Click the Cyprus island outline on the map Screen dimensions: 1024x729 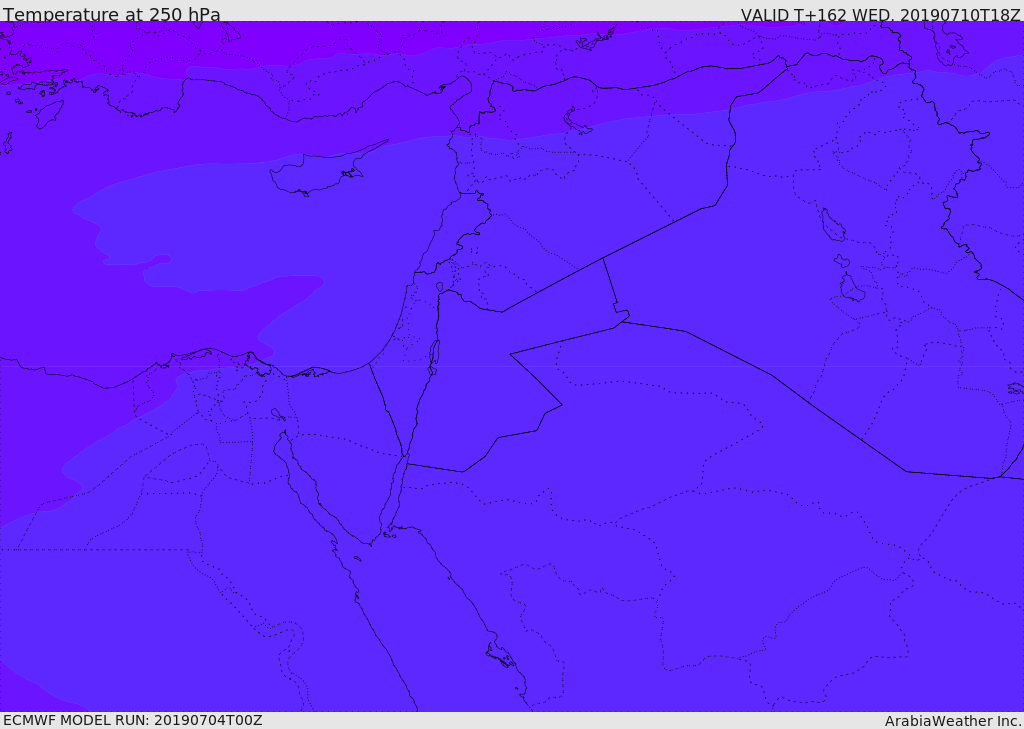(328, 167)
